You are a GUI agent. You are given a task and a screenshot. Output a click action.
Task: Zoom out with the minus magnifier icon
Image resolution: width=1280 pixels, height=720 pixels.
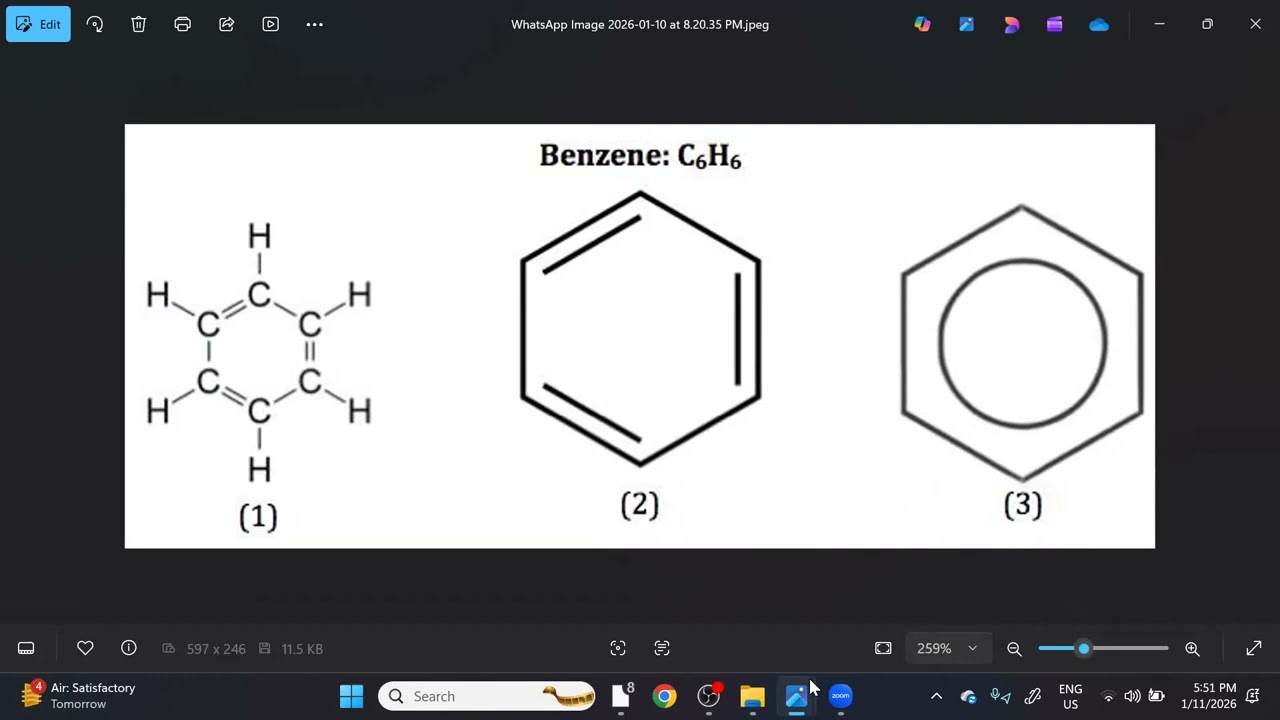point(1014,648)
